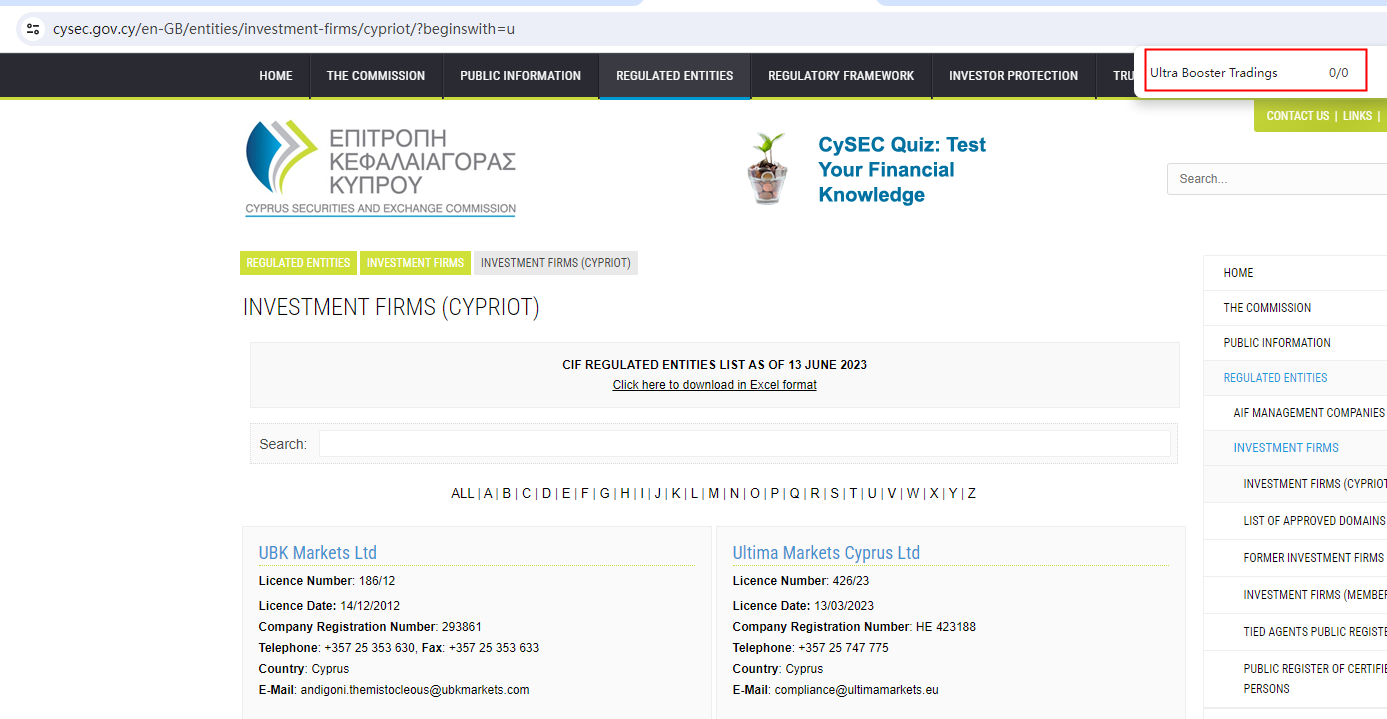Filter firms by letter M

[713, 493]
